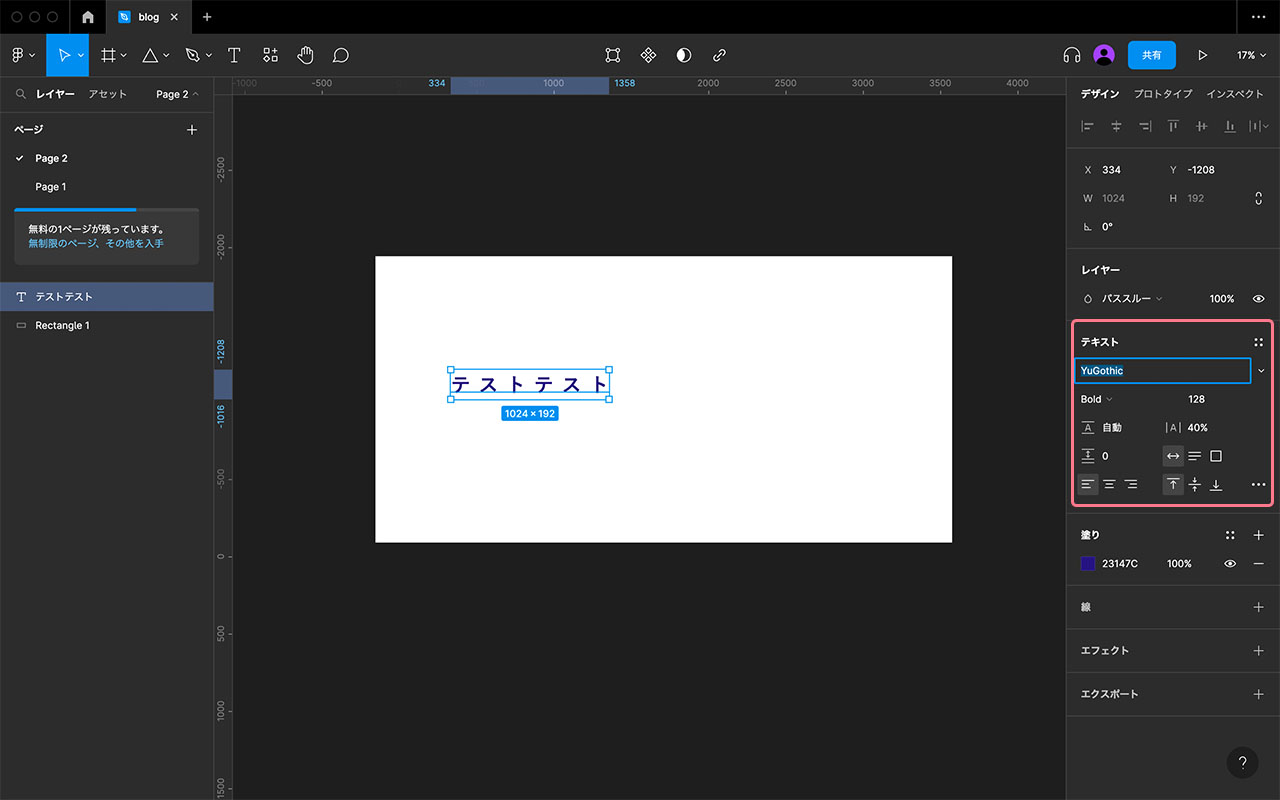1280x800 pixels.
Task: Select the Rectangle 1 layer
Action: coord(62,325)
